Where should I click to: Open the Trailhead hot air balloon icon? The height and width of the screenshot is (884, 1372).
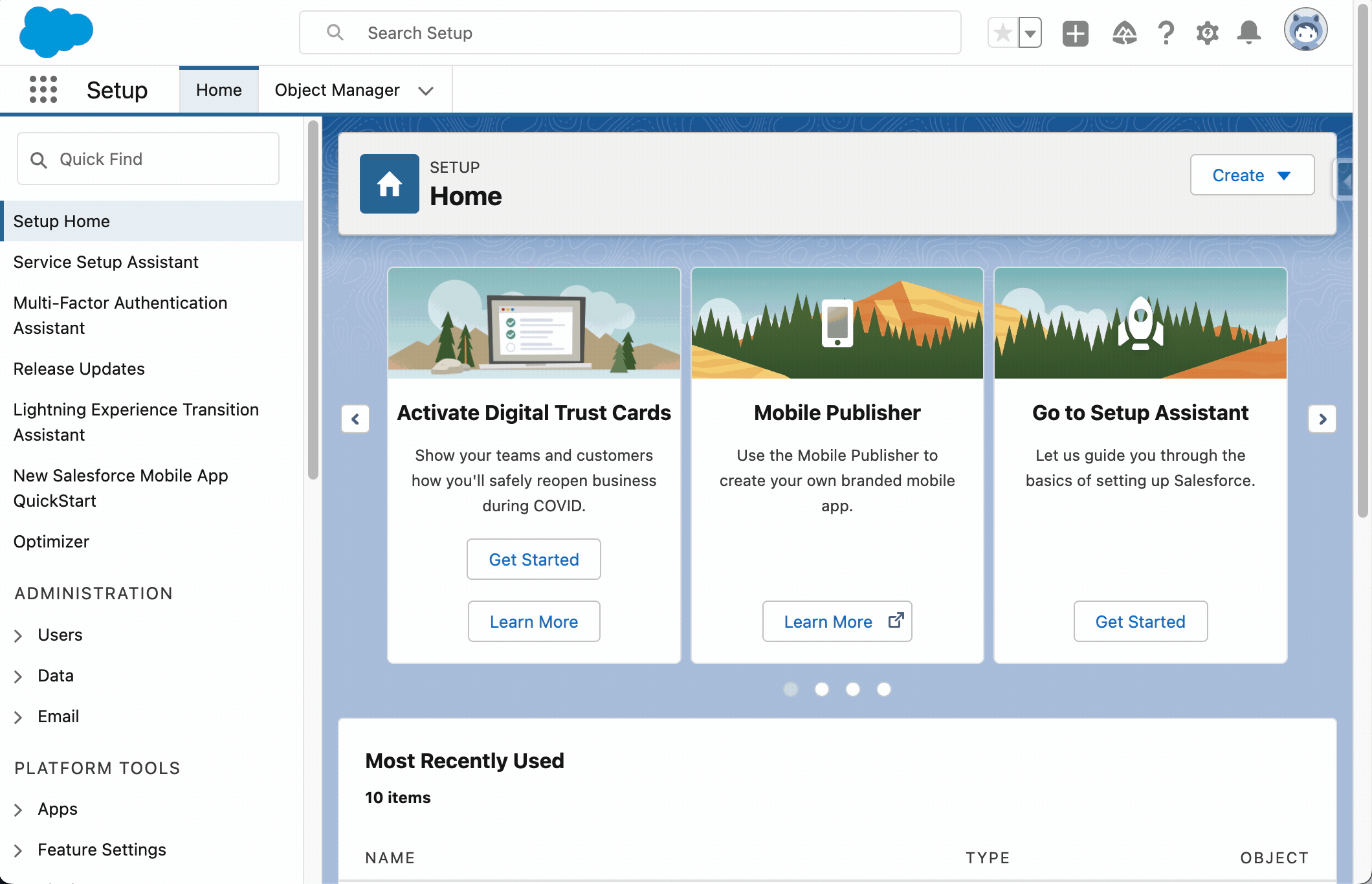pos(1123,33)
